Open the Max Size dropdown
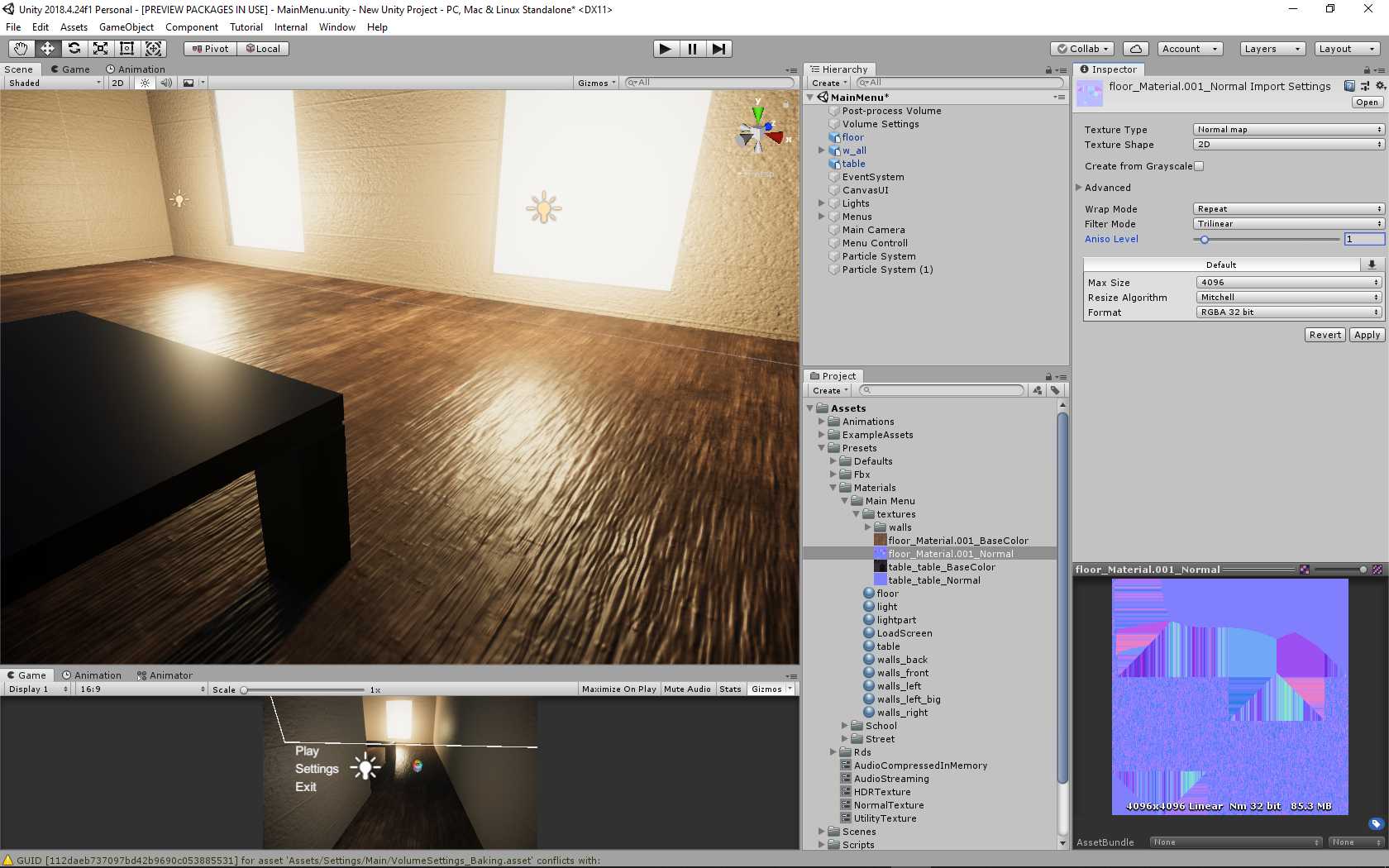This screenshot has width=1389, height=868. [x=1289, y=283]
